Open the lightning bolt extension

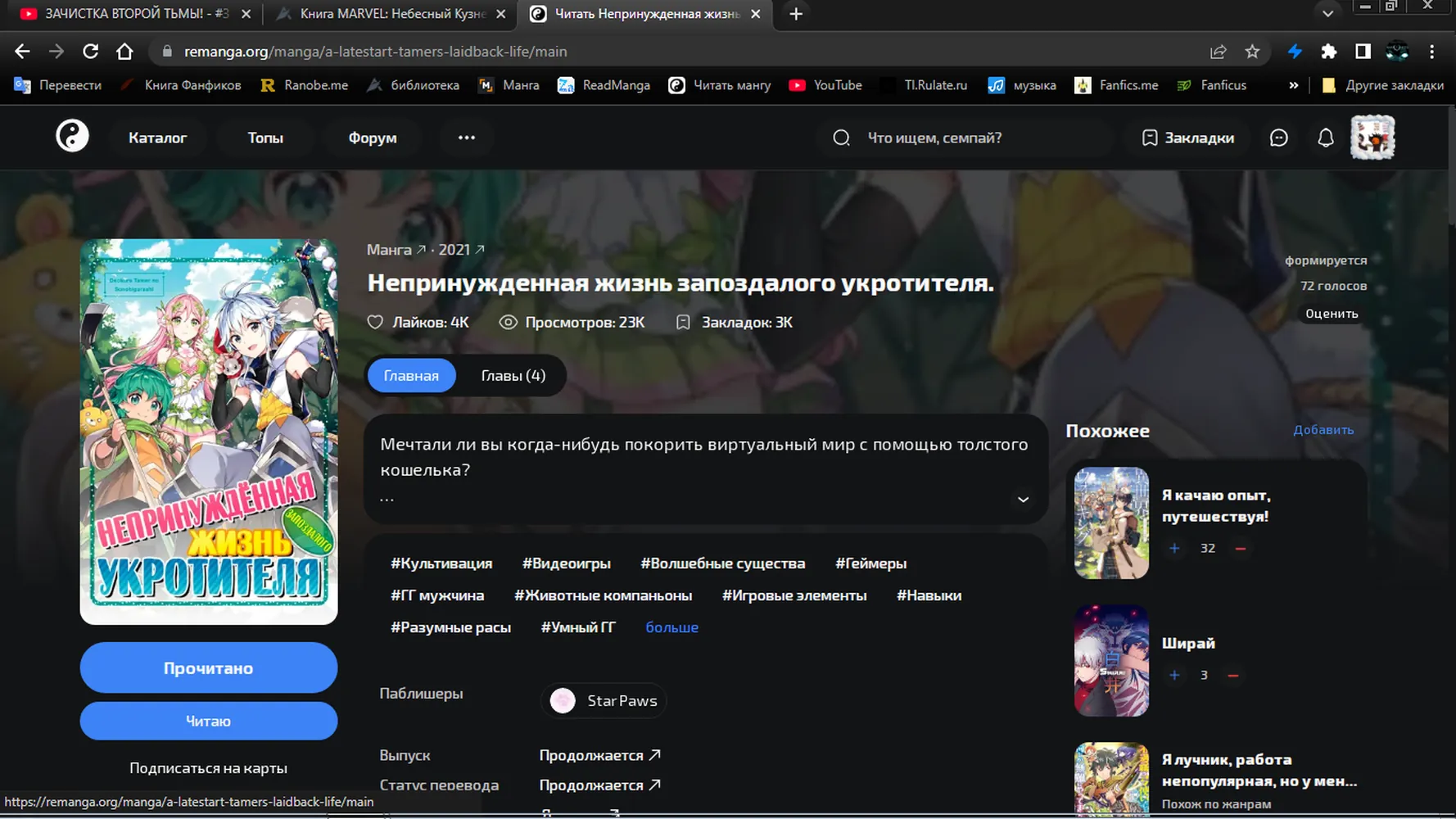coord(1295,51)
